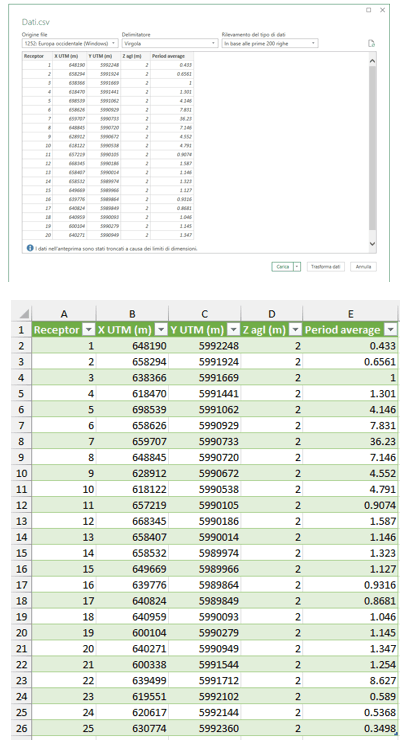Viewport: 409px width, 743px height.
Task: Click the Trasforma dati button
Action: coord(326,267)
